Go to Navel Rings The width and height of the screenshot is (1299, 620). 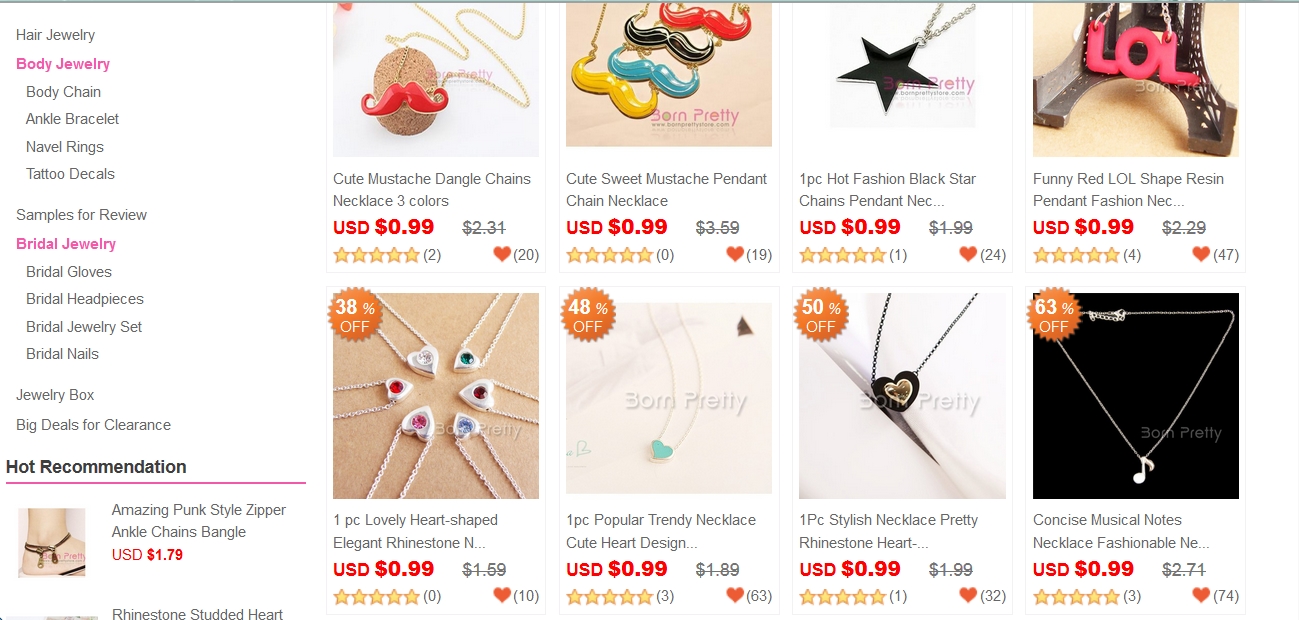tap(65, 147)
